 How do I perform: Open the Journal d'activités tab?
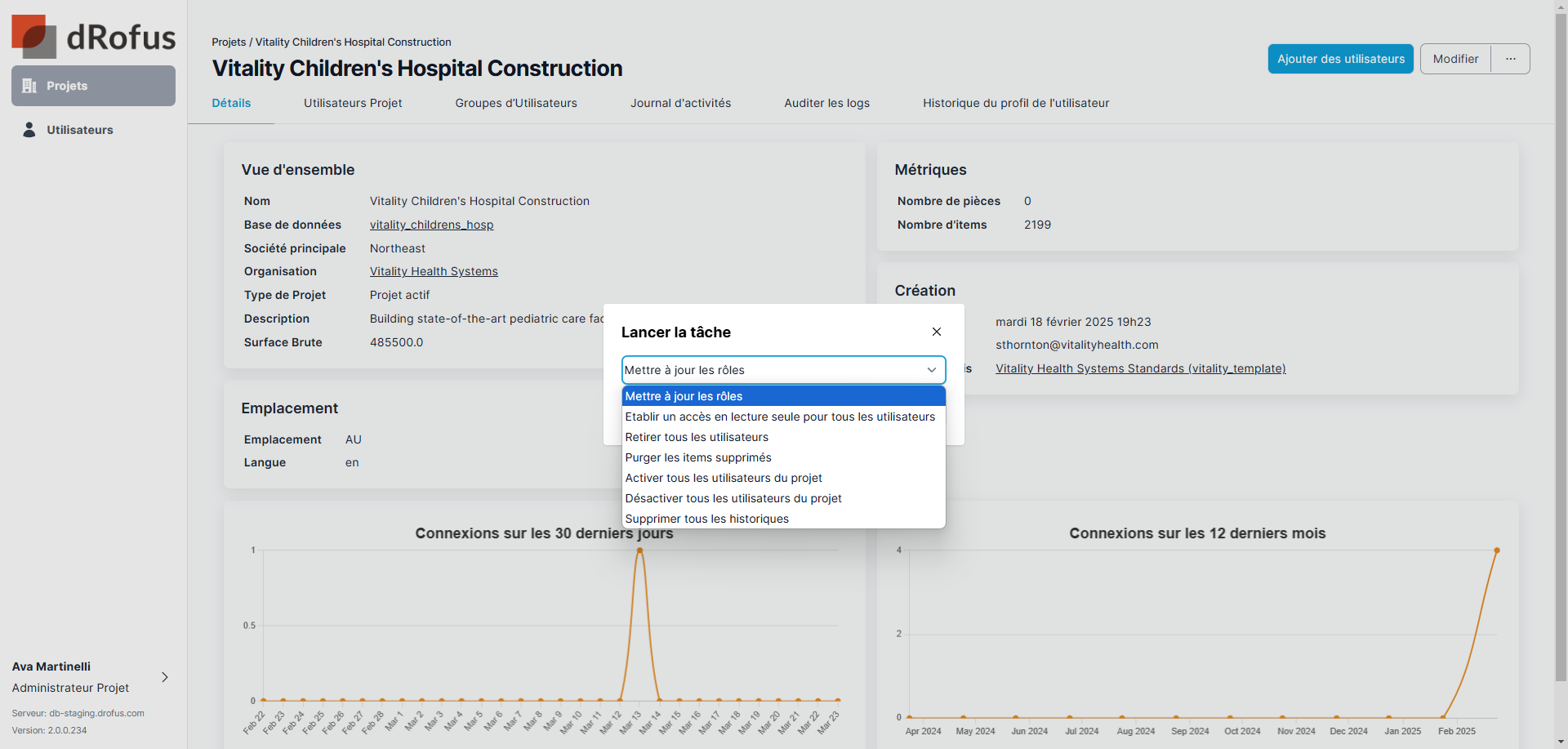click(680, 103)
